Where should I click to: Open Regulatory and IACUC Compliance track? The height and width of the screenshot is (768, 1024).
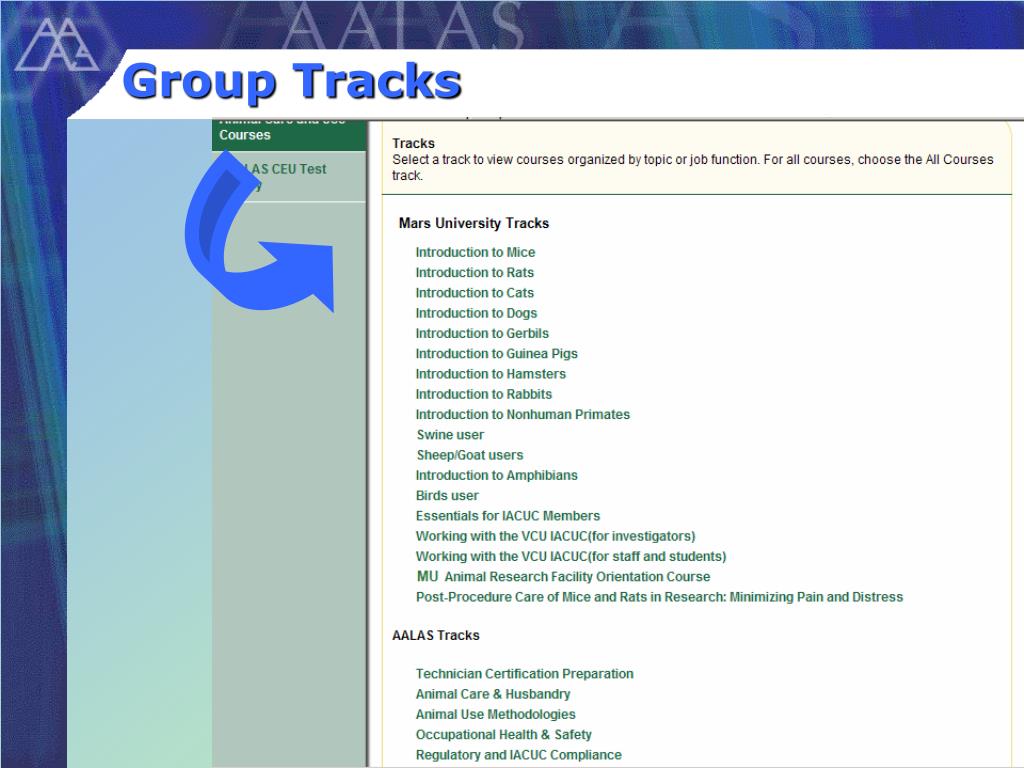tap(519, 754)
